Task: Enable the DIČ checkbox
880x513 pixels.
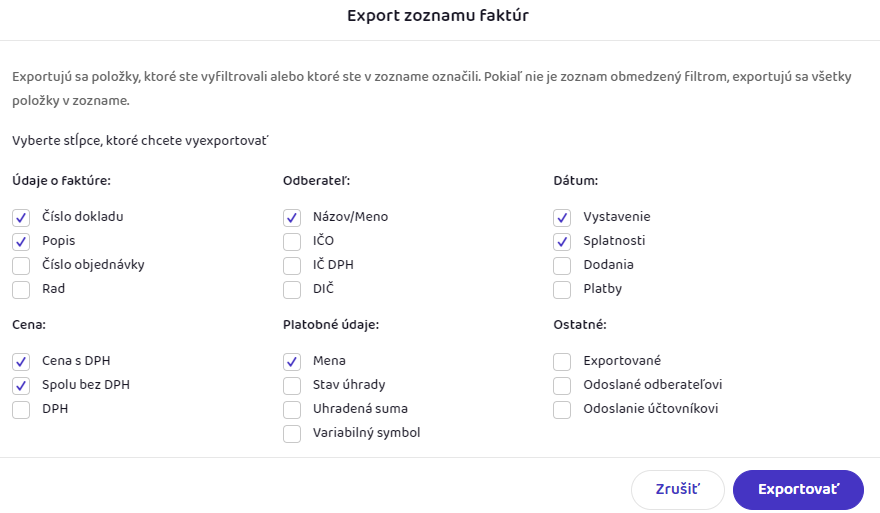Action: click(x=292, y=289)
